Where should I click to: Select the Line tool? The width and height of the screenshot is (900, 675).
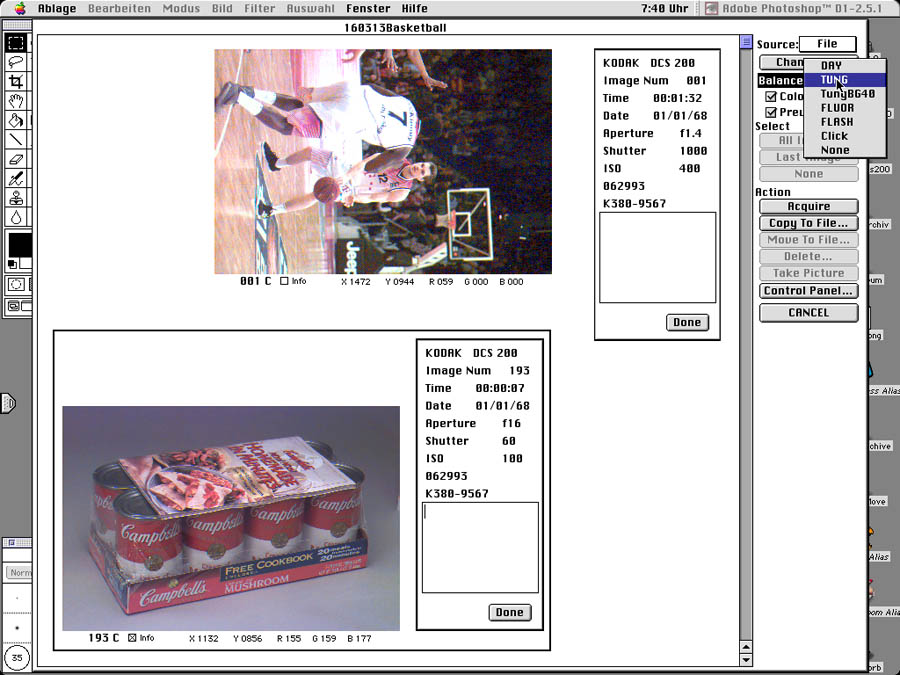click(x=16, y=139)
